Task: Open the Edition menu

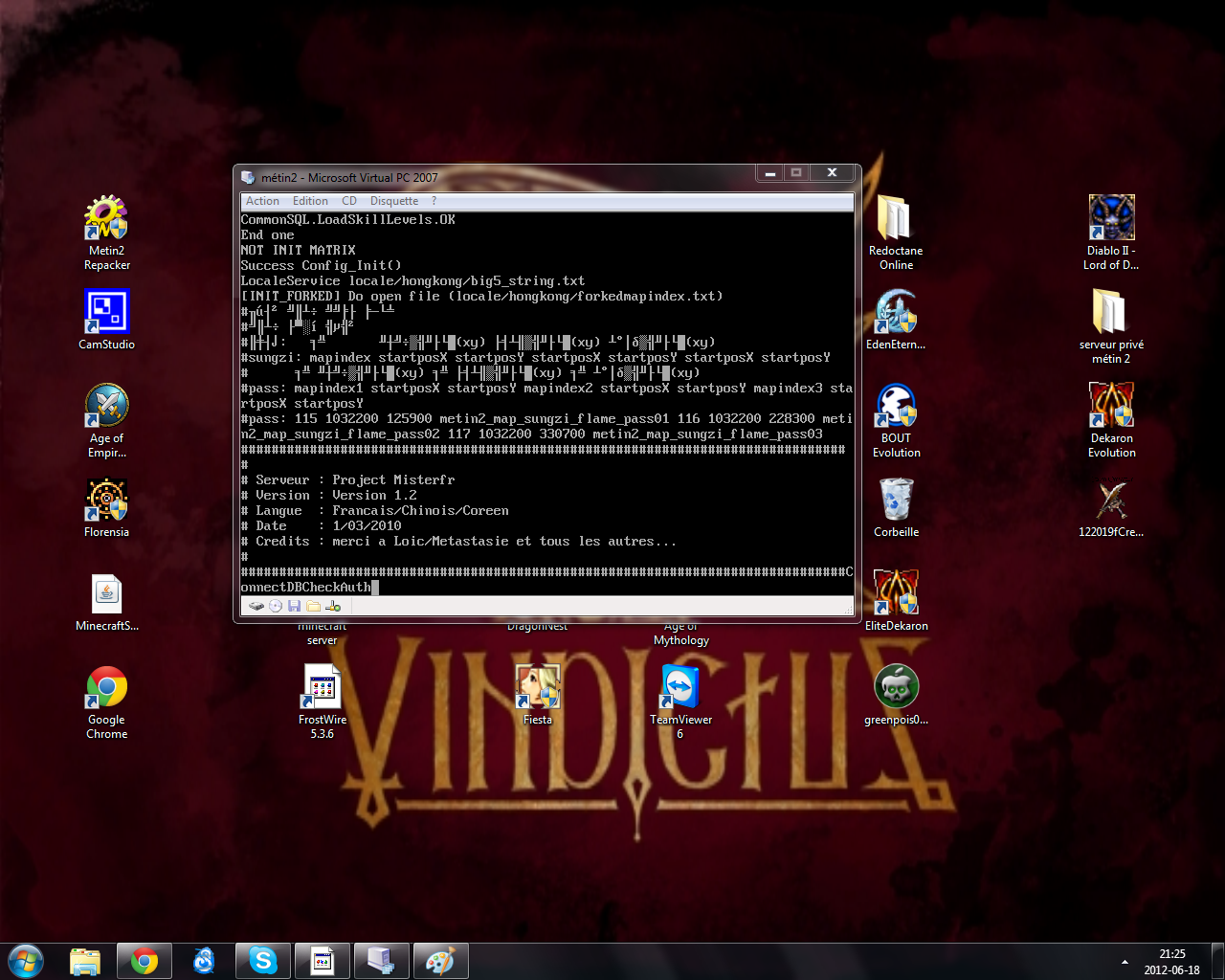Action: click(310, 201)
